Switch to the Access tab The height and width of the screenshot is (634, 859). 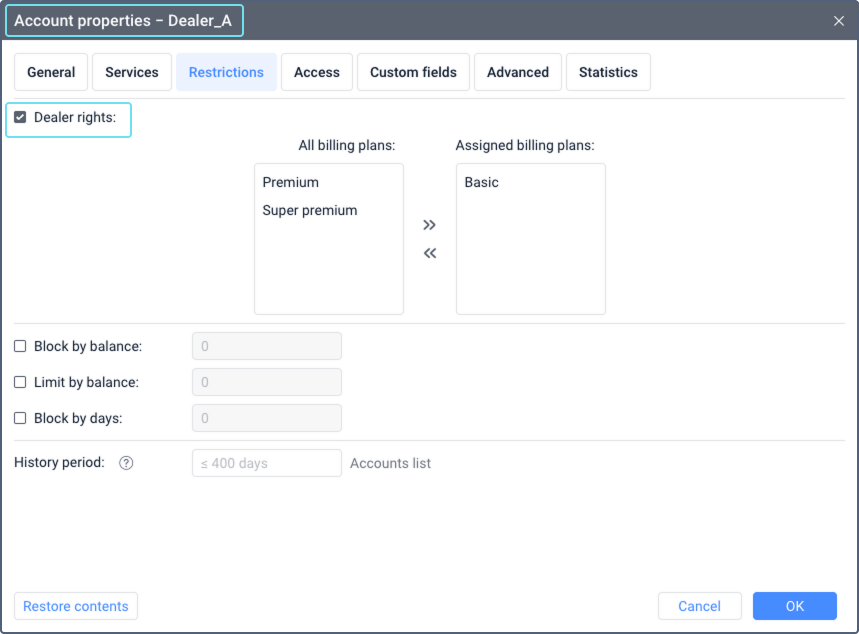pos(316,71)
